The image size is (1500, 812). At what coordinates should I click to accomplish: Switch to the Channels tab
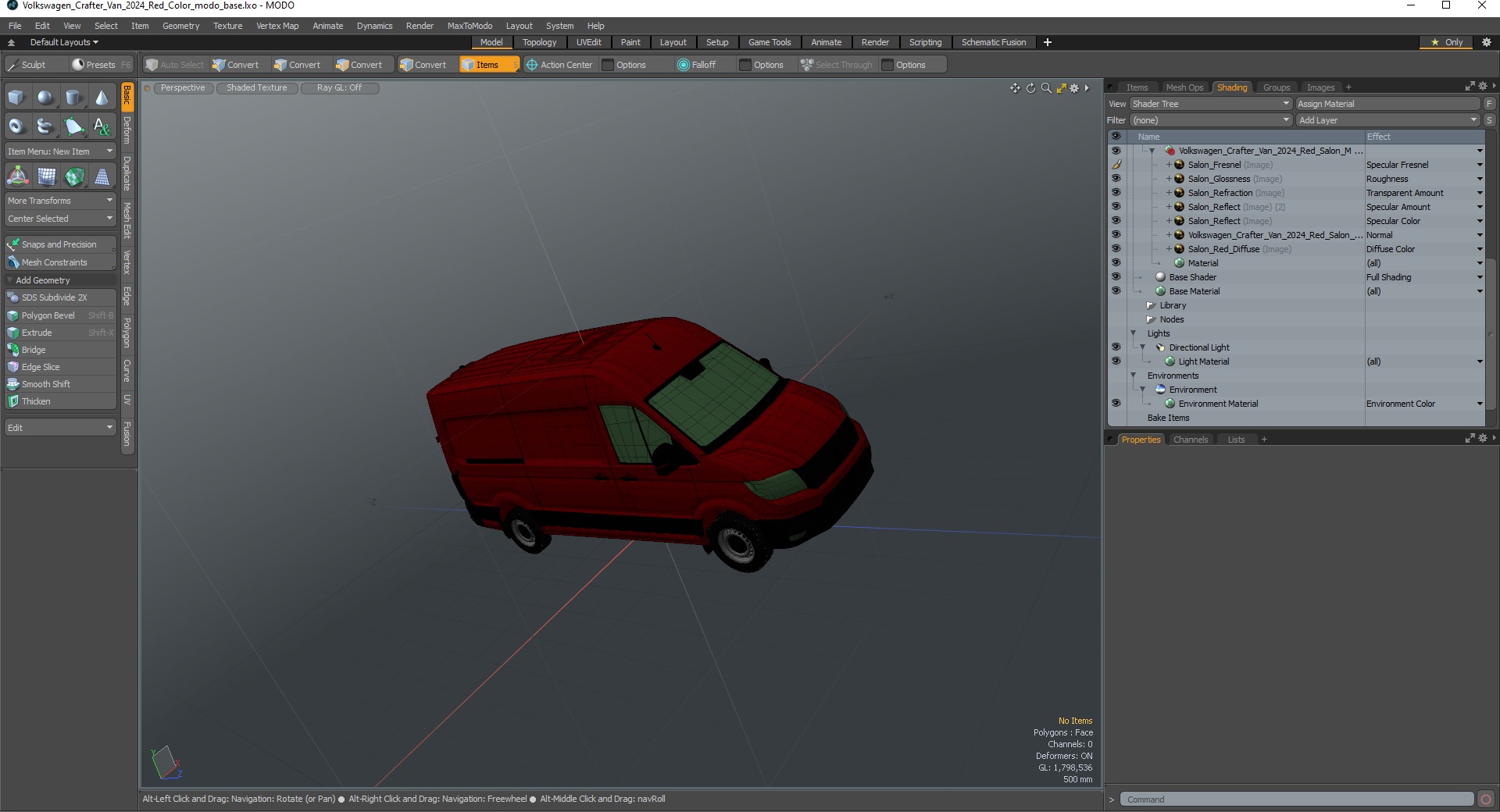[x=1190, y=440]
